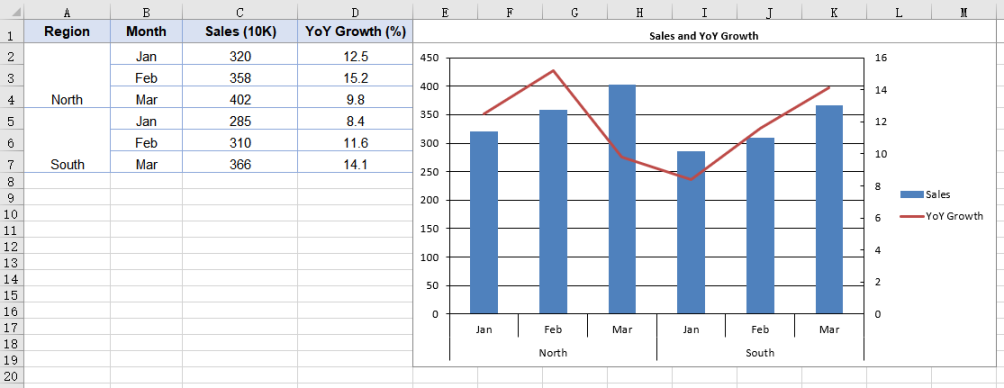Click the South Feb sales bar
Screen dimensions: 1004x388
pyautogui.click(x=760, y=225)
